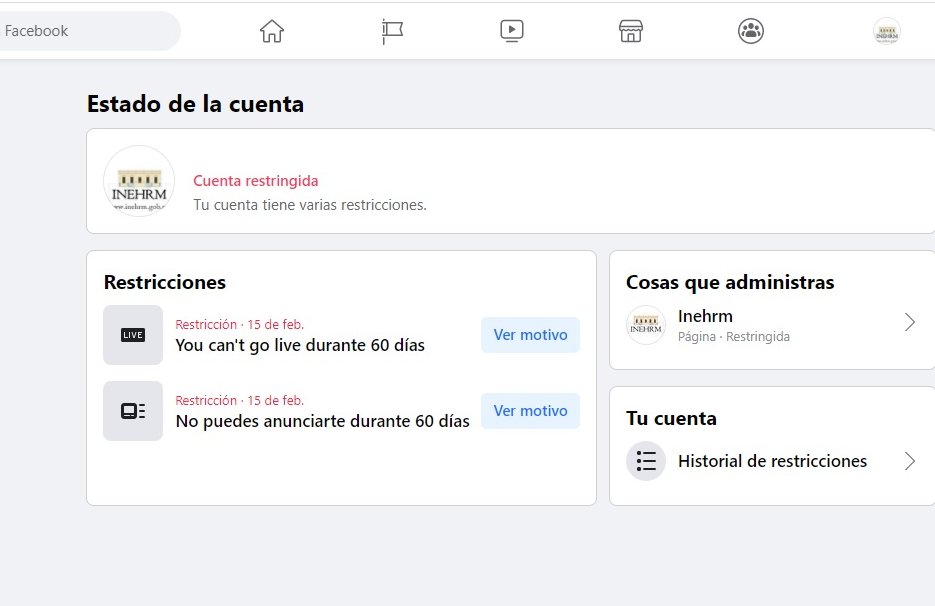The image size is (935, 606).
Task: Click the advertising restriction icon
Action: [133, 411]
